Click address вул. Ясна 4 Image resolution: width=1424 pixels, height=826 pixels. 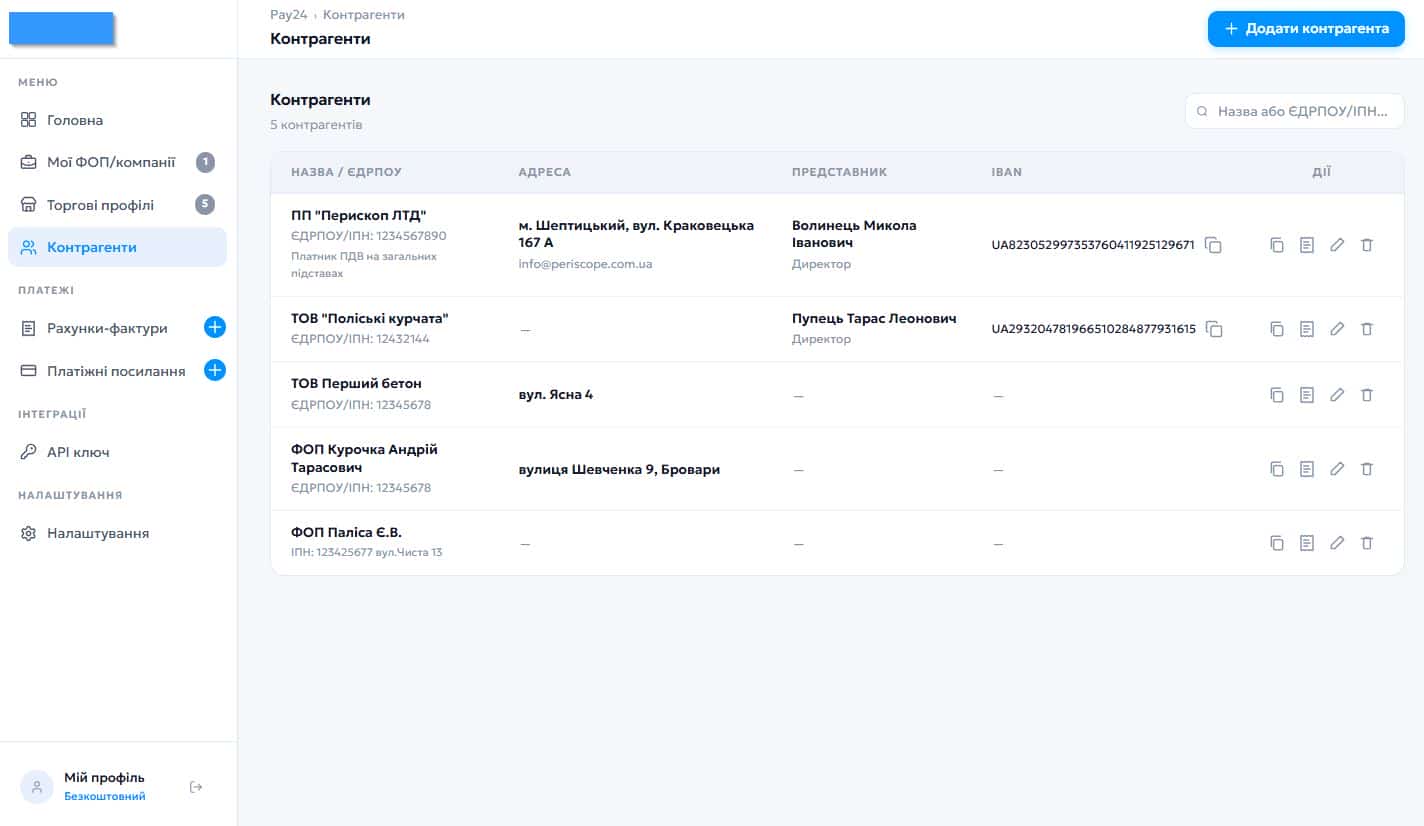click(555, 395)
